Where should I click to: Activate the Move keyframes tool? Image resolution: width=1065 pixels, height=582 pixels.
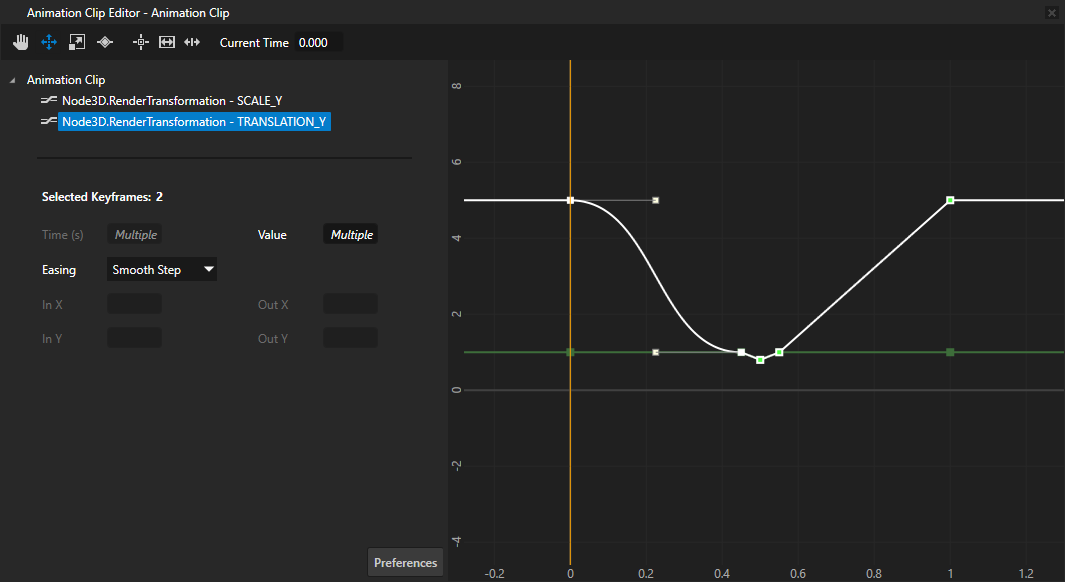pyautogui.click(x=48, y=42)
